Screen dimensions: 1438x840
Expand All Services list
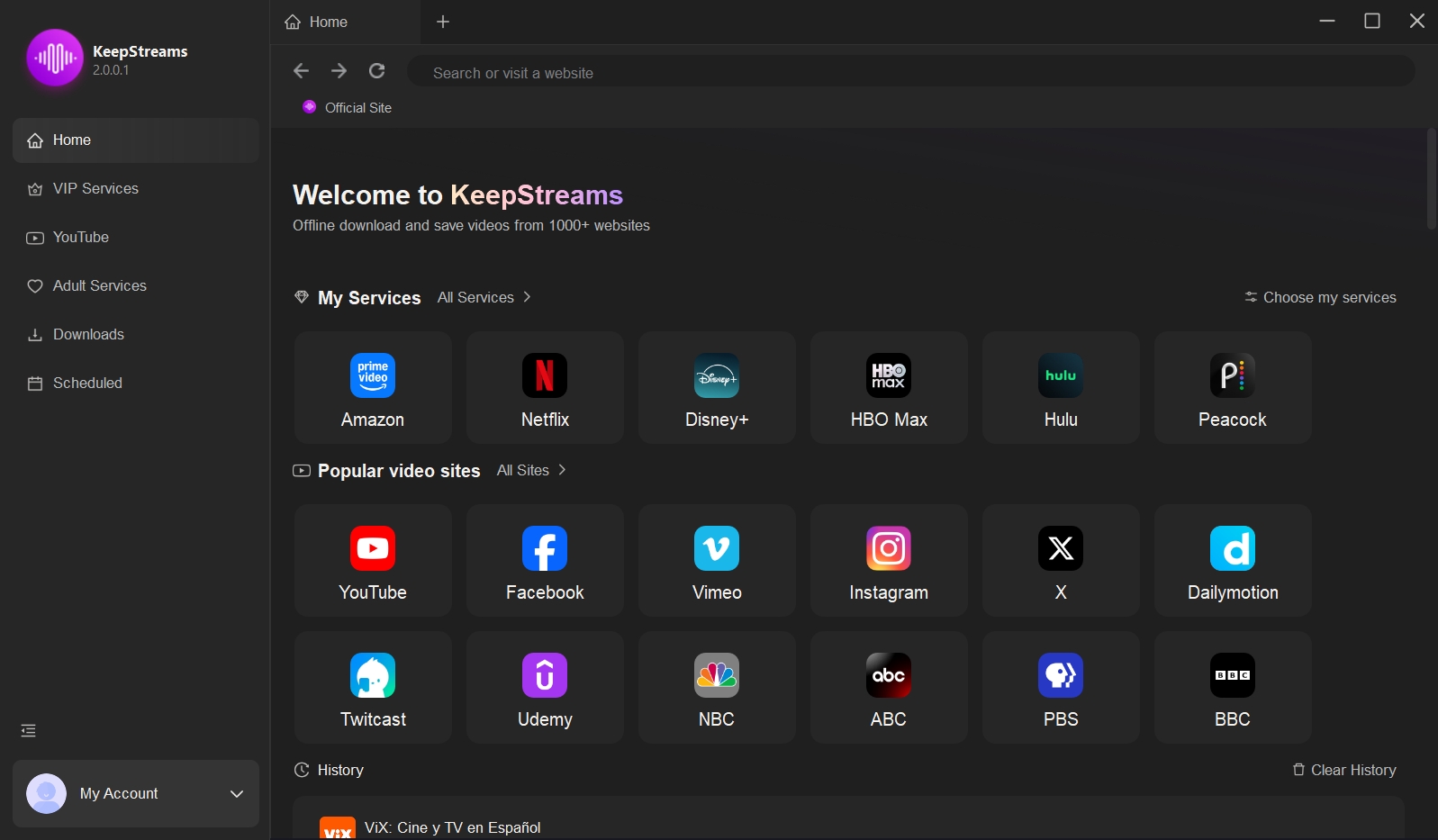484,297
